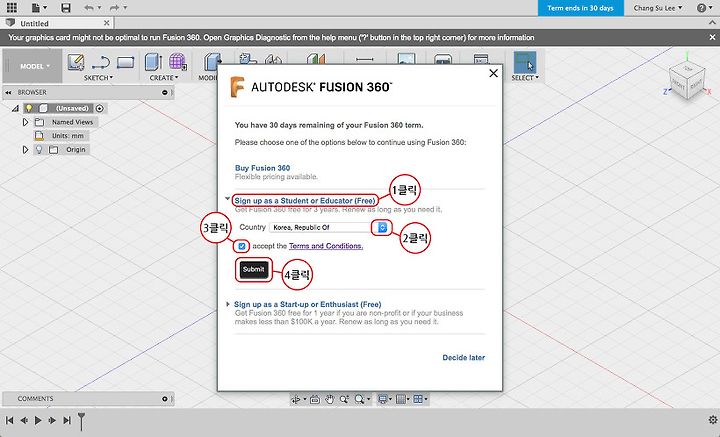The image size is (720, 437).
Task: Click the Save disk icon
Action: coord(66,8)
